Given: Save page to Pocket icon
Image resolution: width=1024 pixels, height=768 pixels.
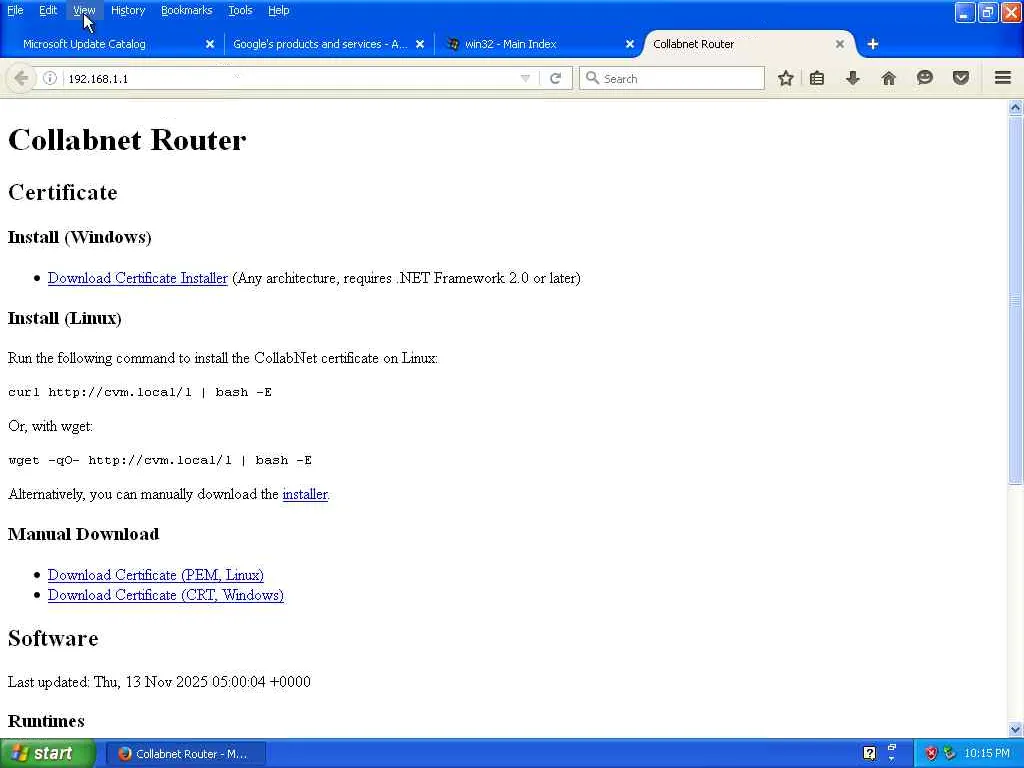Looking at the screenshot, I should pos(960,78).
